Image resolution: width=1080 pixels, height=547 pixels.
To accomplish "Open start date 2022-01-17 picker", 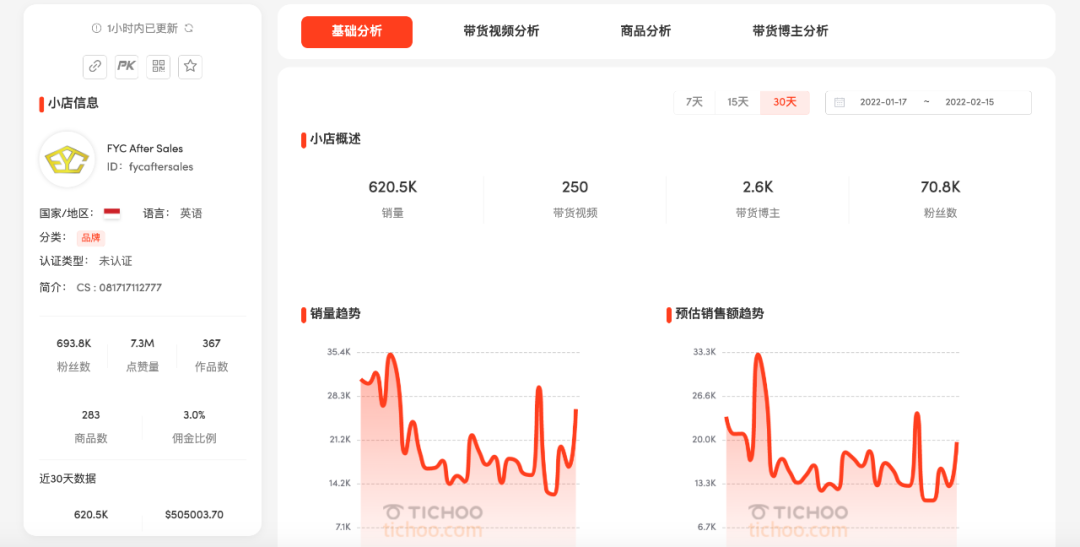I will coord(883,102).
